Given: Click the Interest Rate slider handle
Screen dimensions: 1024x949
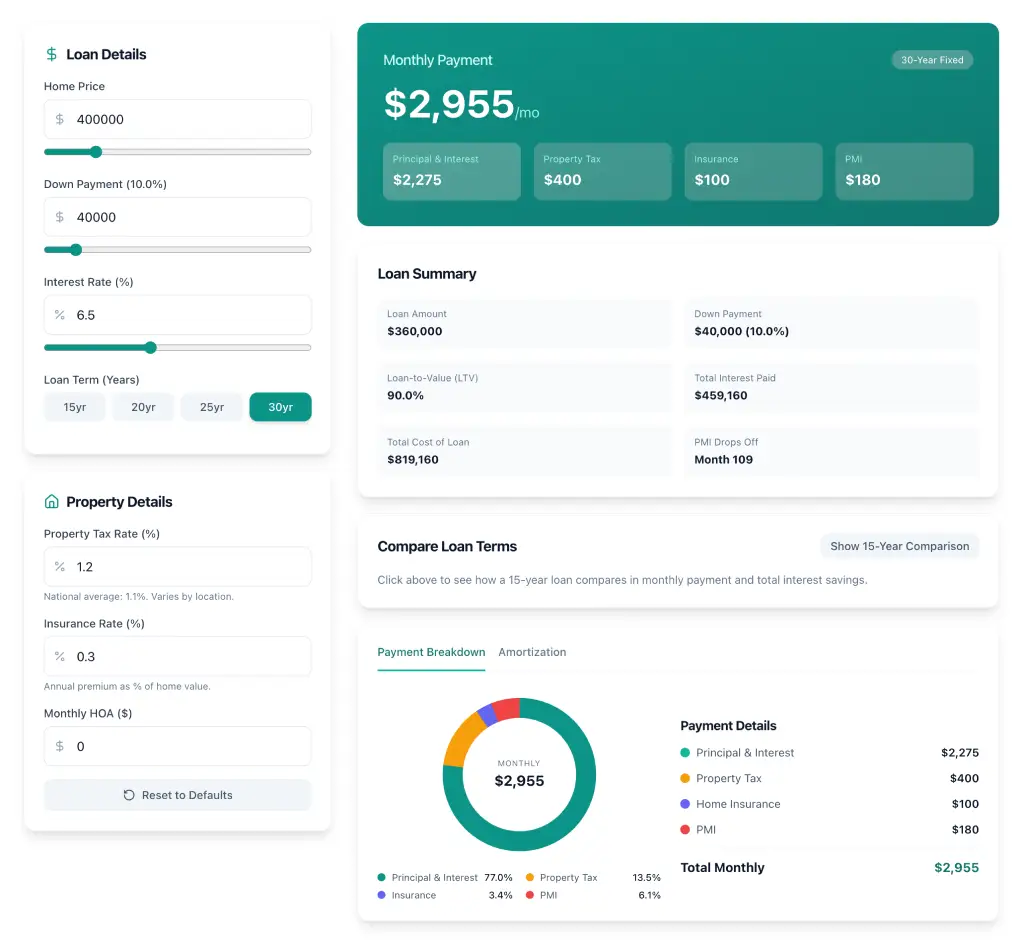Looking at the screenshot, I should 150,347.
